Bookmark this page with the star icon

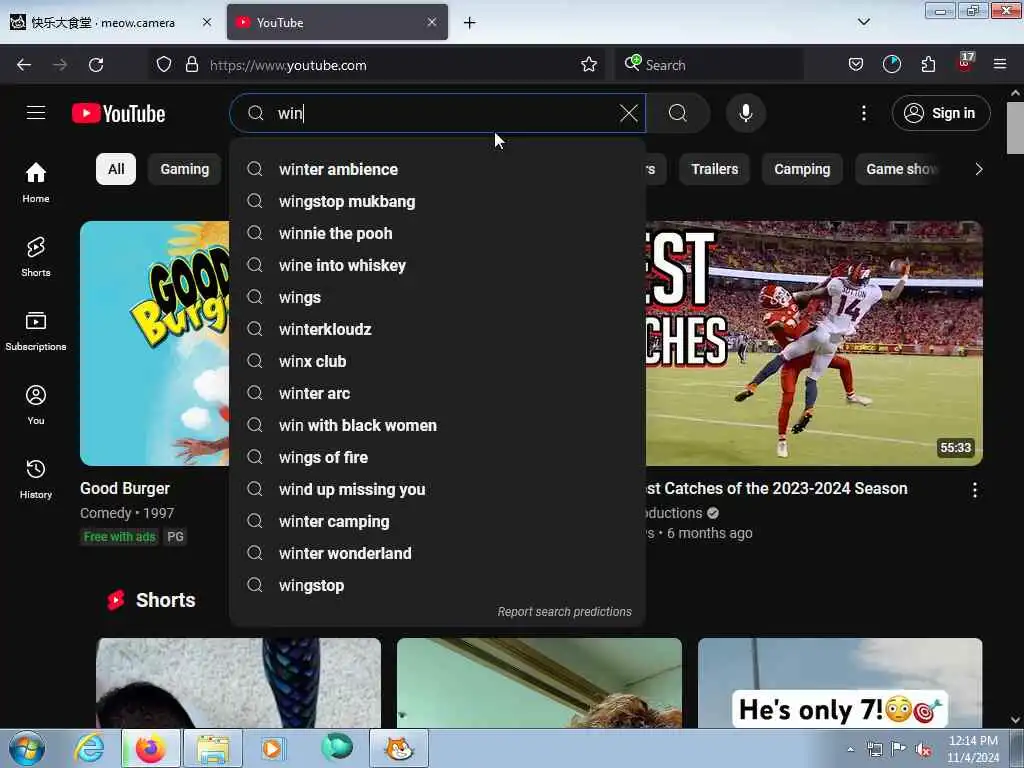(x=588, y=65)
